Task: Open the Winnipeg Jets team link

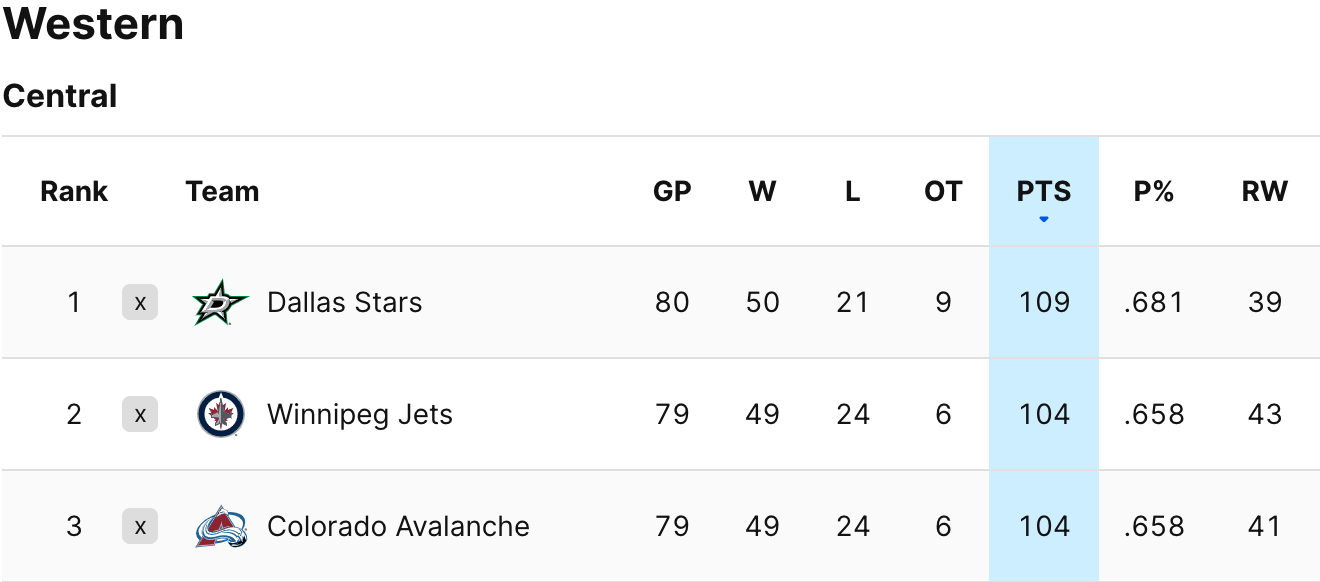Action: (359, 414)
